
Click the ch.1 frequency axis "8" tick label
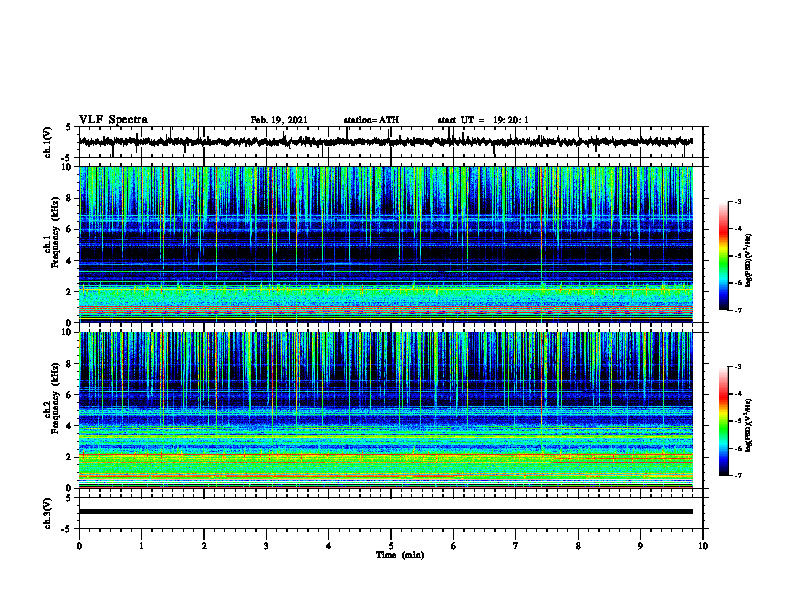[x=69, y=198]
